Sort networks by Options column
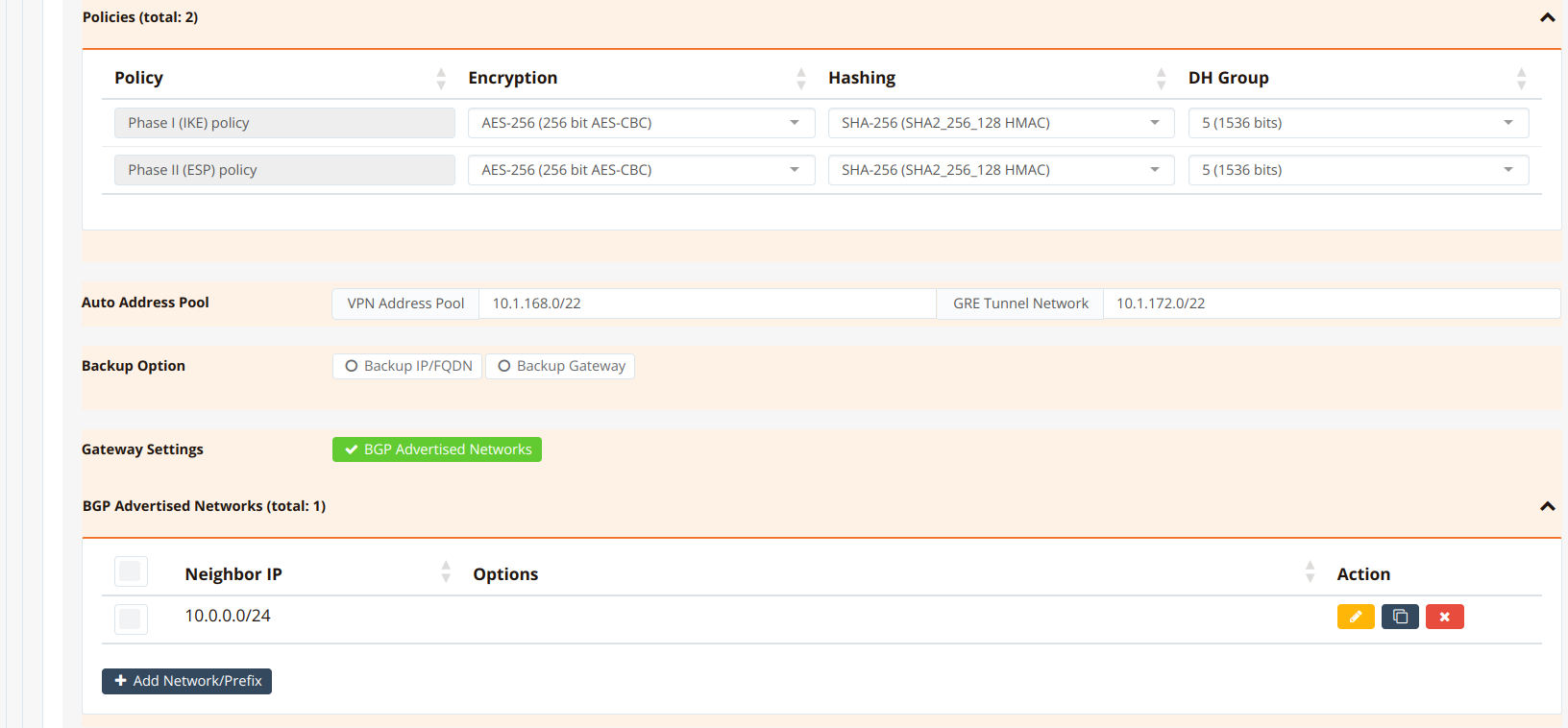Viewport: 1568px width, 728px height. tap(1310, 573)
